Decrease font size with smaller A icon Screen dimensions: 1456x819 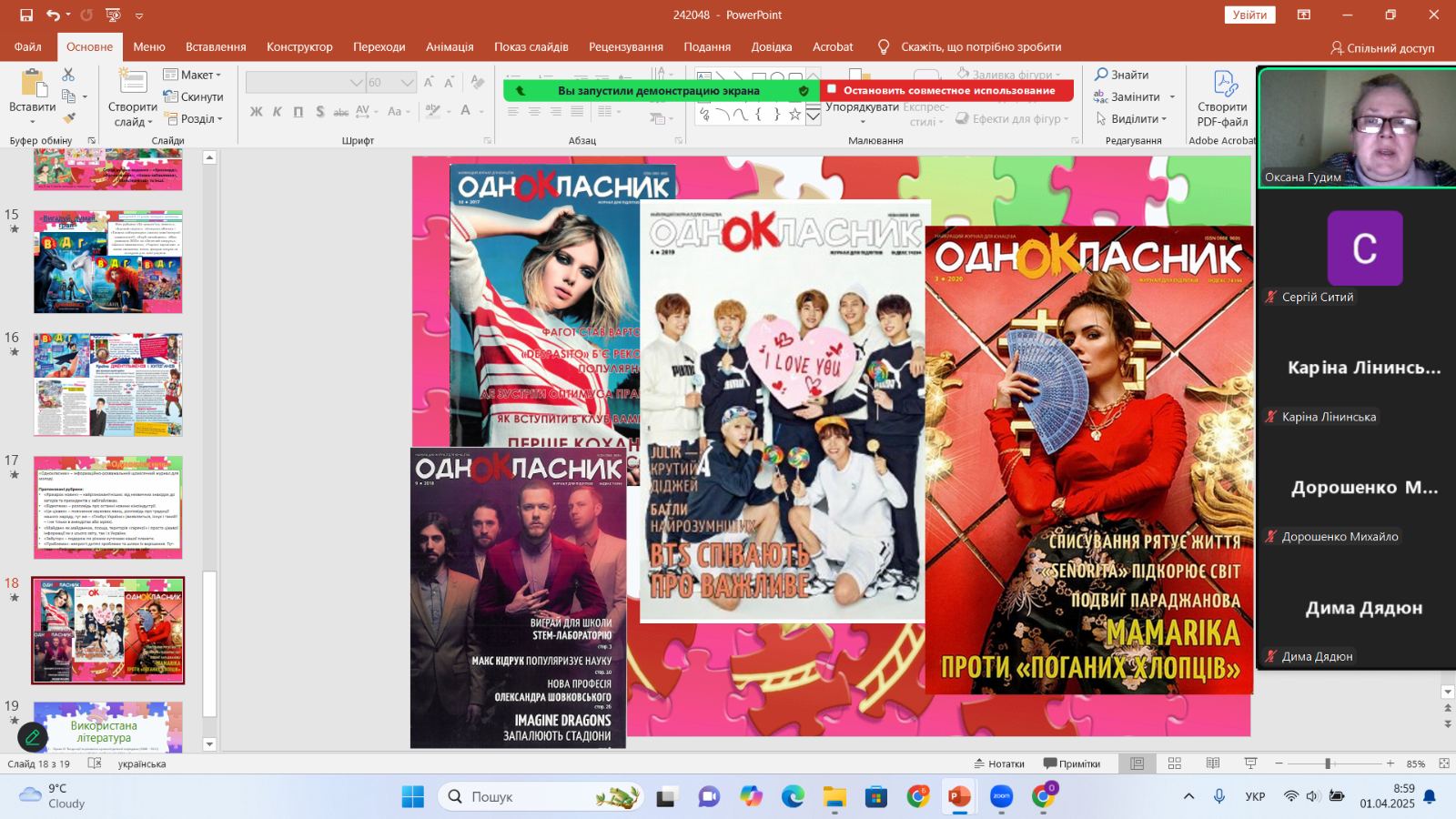[x=450, y=82]
